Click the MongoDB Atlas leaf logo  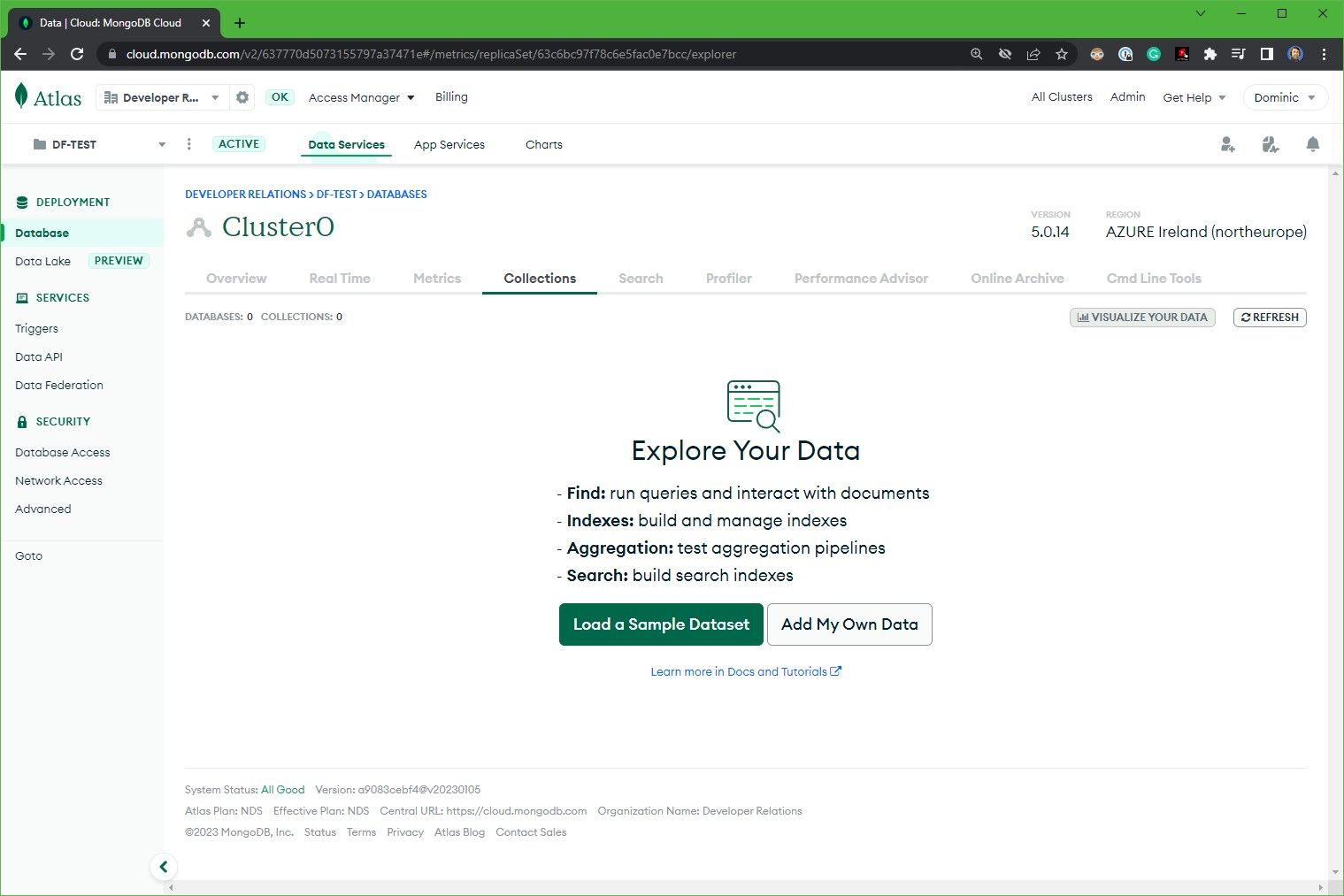(x=22, y=96)
